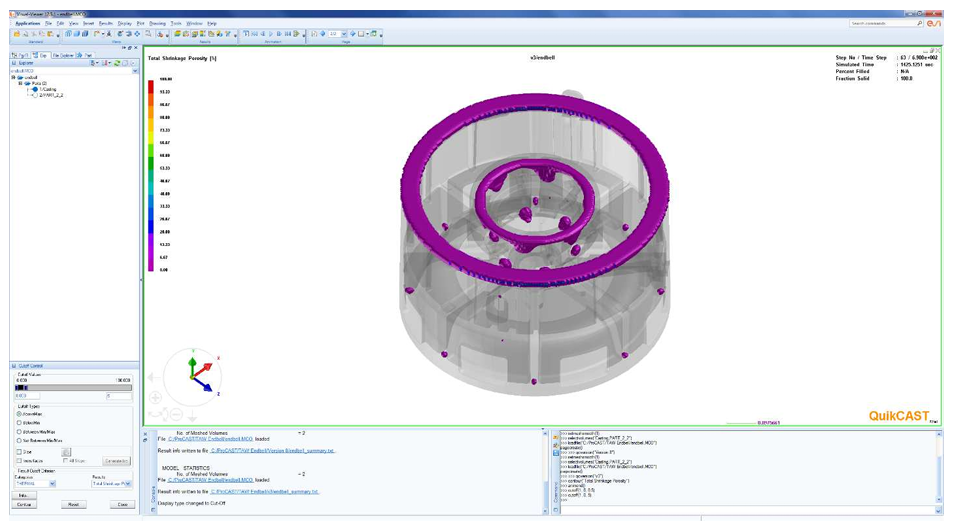
Task: Click the first blue cube view icon
Action: 68,34
